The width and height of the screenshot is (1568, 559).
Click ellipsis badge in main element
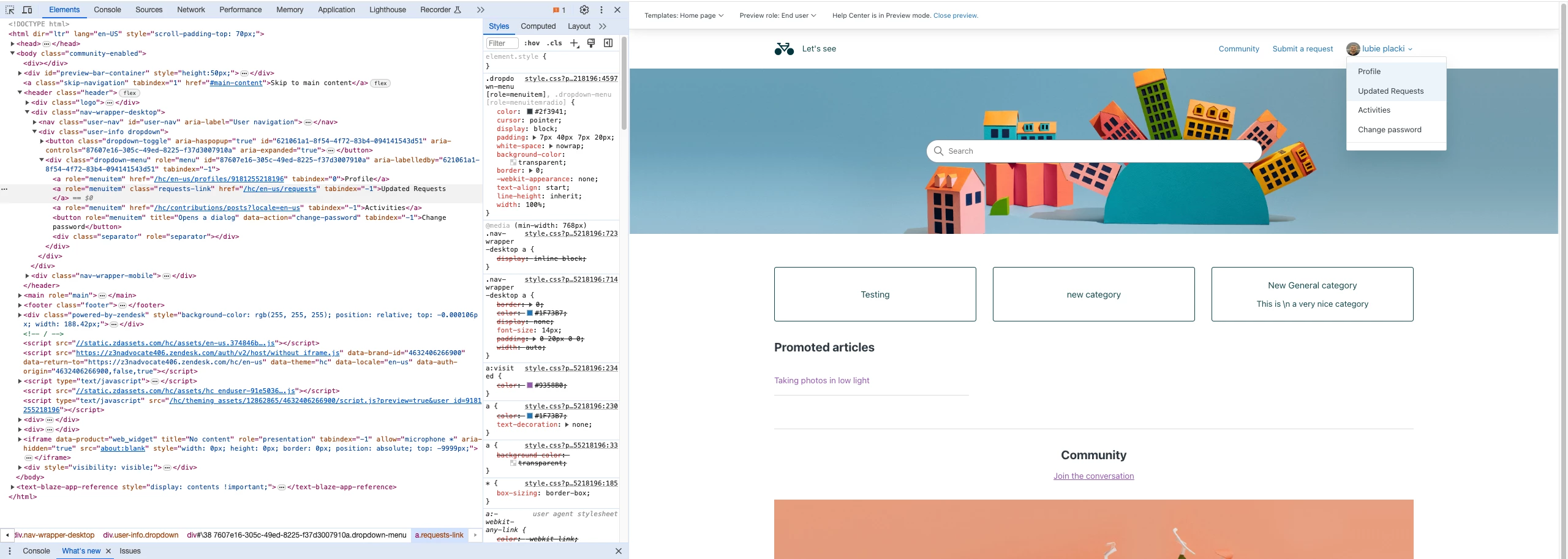(x=102, y=296)
